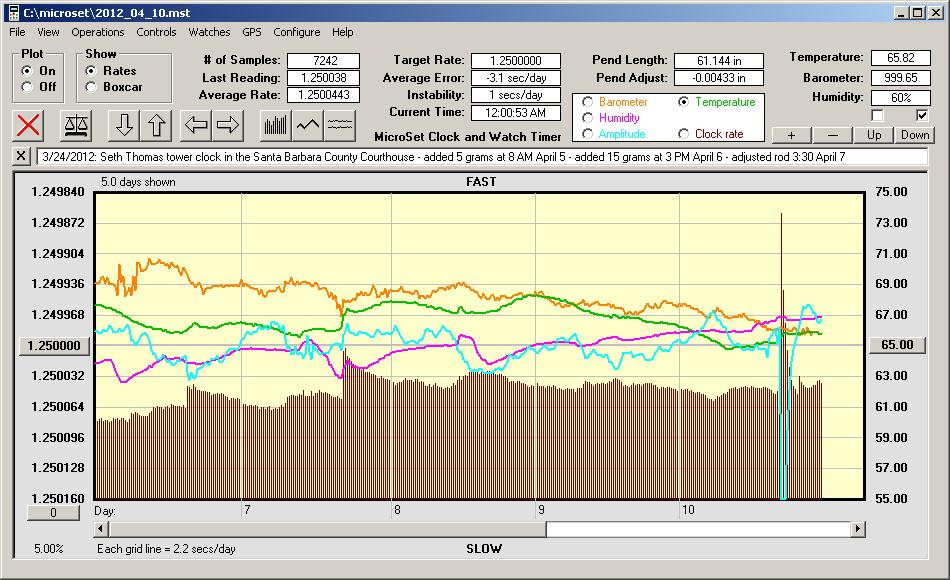
Task: Open the File menu
Action: (17, 32)
